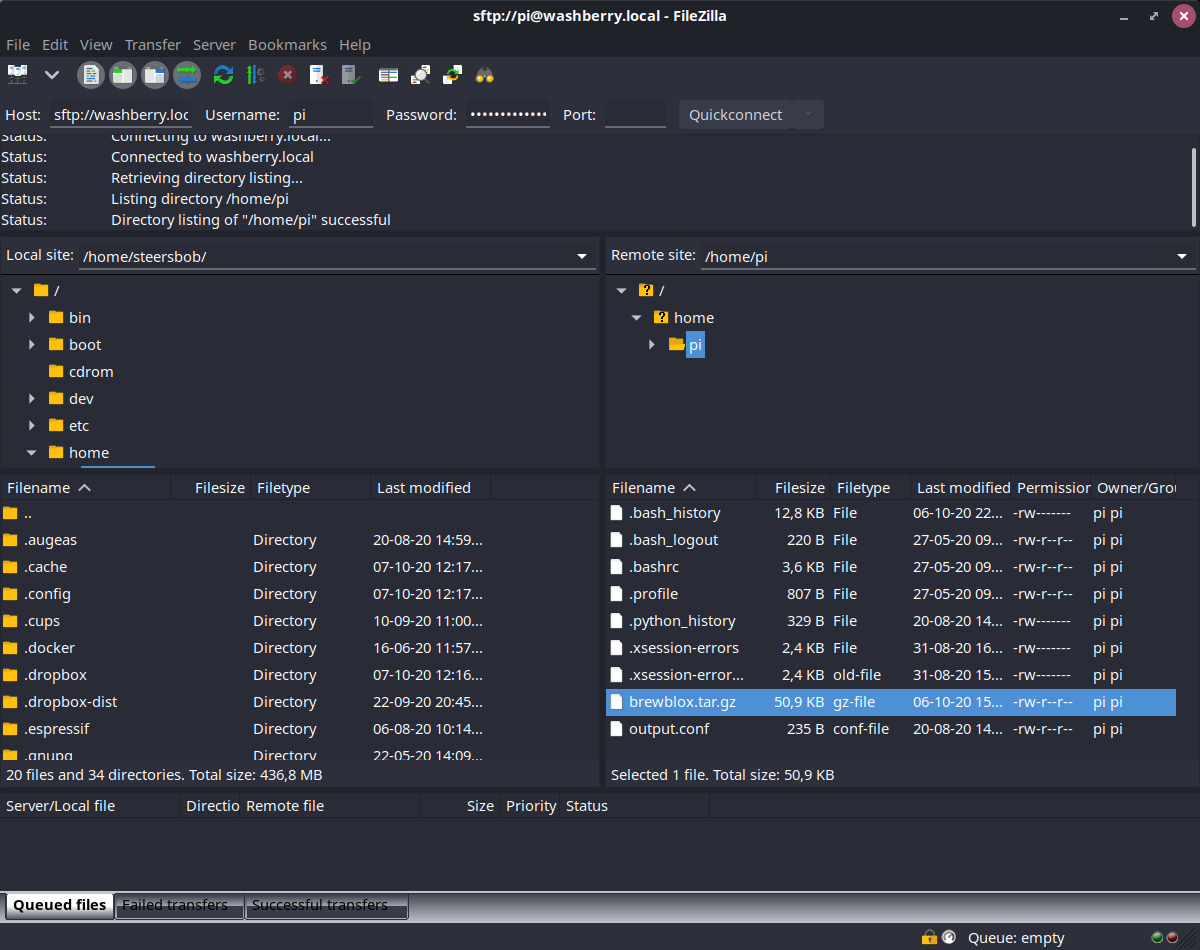This screenshot has width=1200, height=950.
Task: Switch to Successful transfers tab
Action: (326, 905)
